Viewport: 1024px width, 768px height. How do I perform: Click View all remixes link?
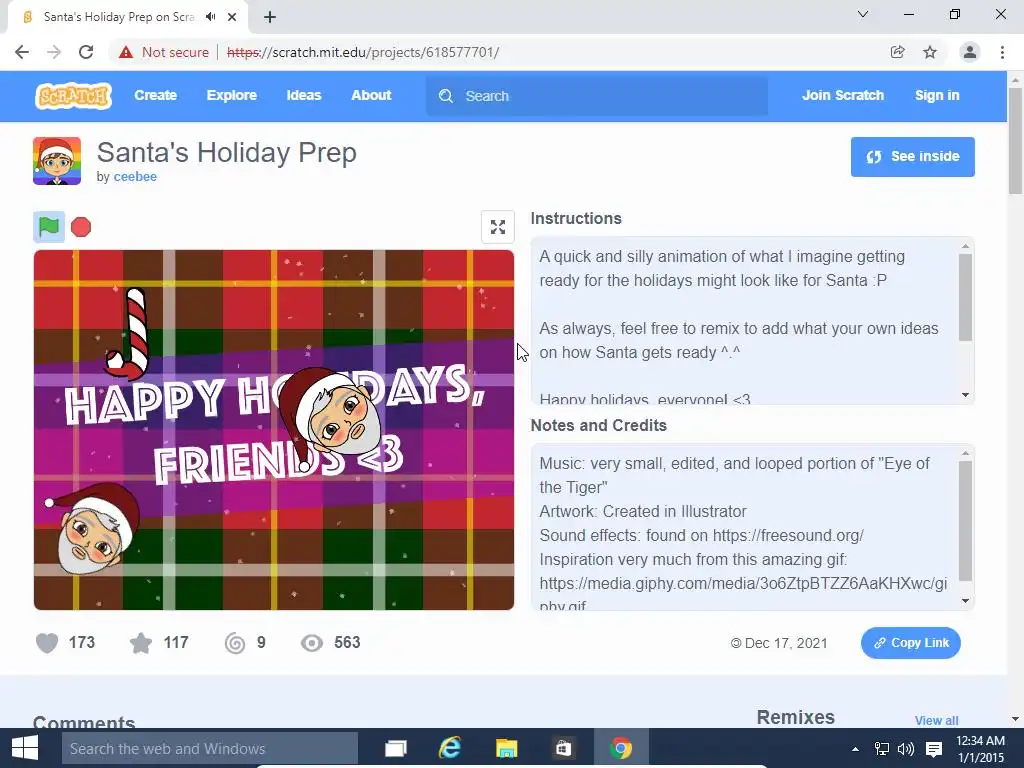click(x=936, y=720)
